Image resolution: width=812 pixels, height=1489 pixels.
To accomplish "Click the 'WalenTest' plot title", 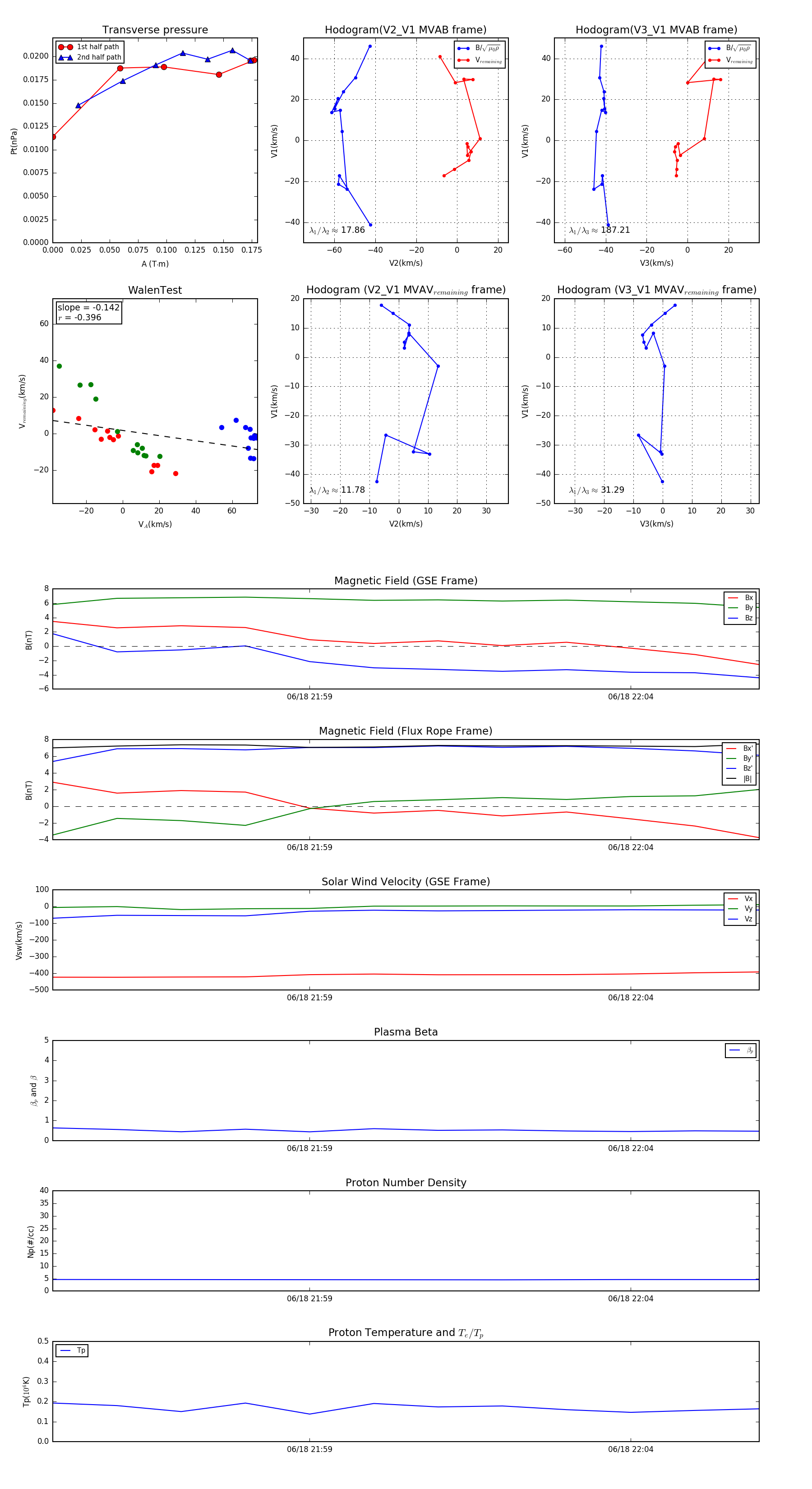I will 155,290.
